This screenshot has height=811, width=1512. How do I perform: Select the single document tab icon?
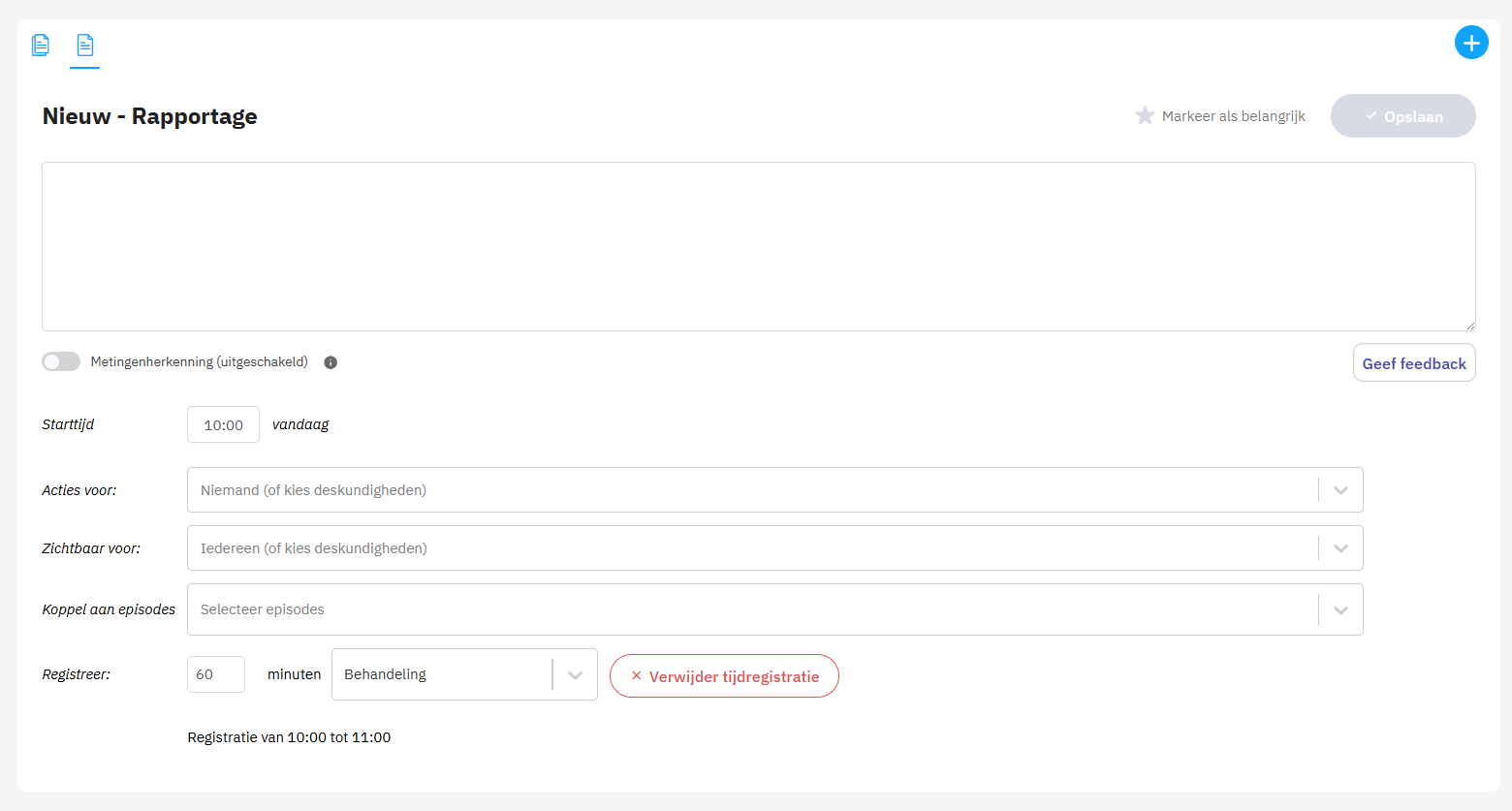click(x=85, y=45)
